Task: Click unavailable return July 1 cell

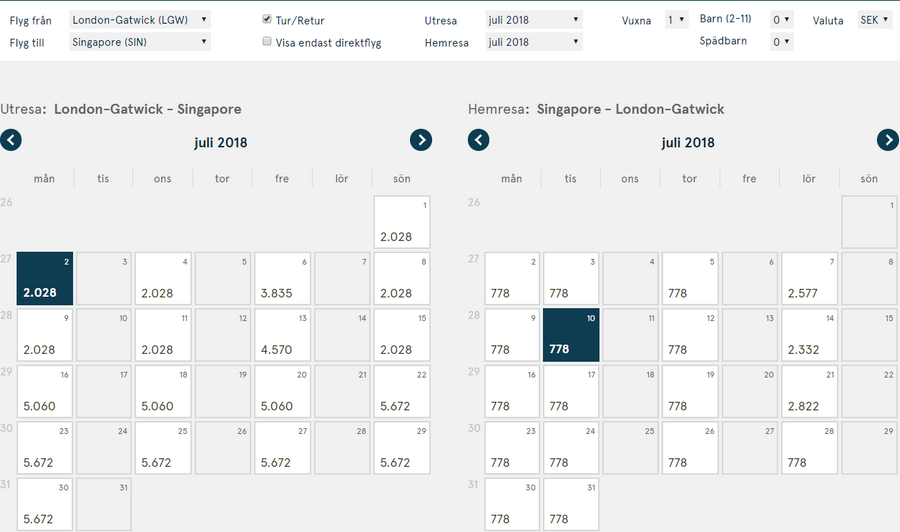Action: (x=869, y=222)
